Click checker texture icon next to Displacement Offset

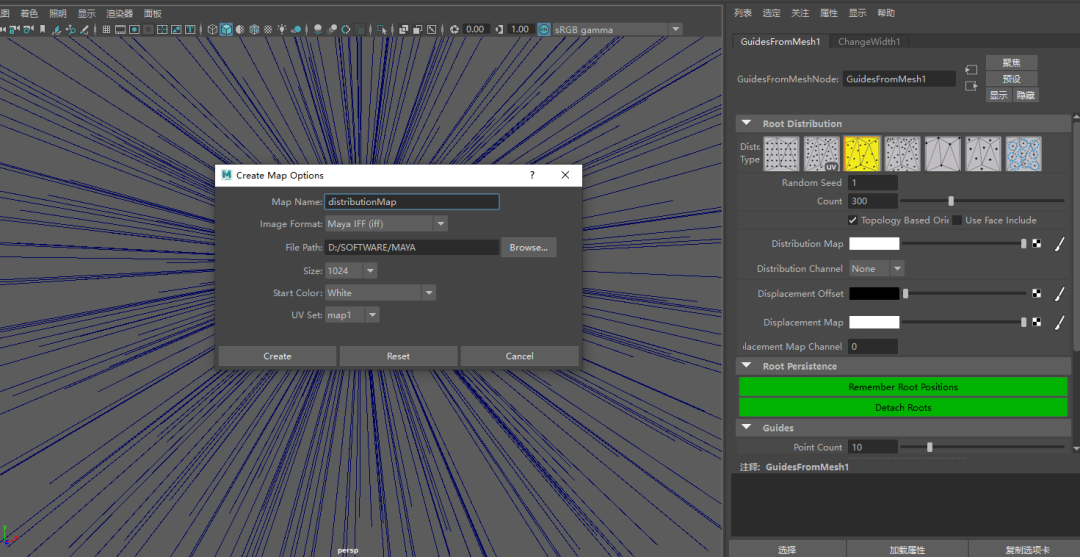tap(1037, 293)
